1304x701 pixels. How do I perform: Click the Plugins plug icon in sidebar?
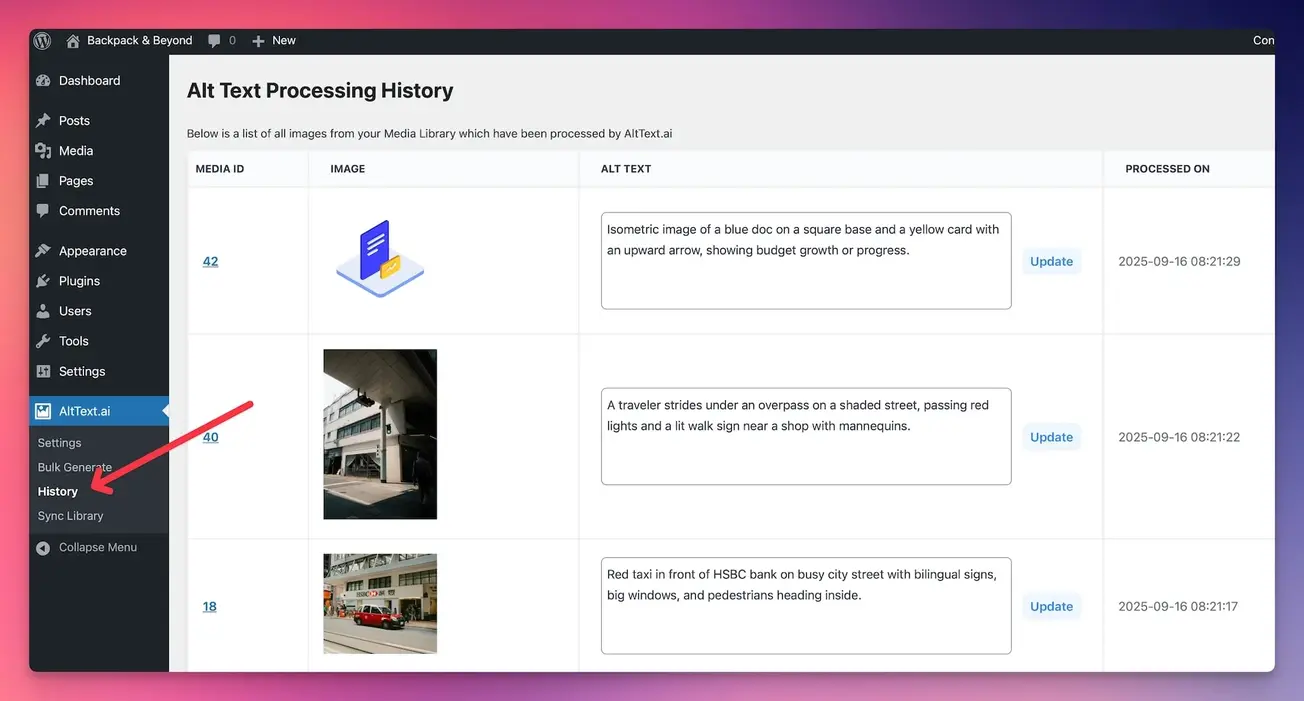click(x=43, y=281)
